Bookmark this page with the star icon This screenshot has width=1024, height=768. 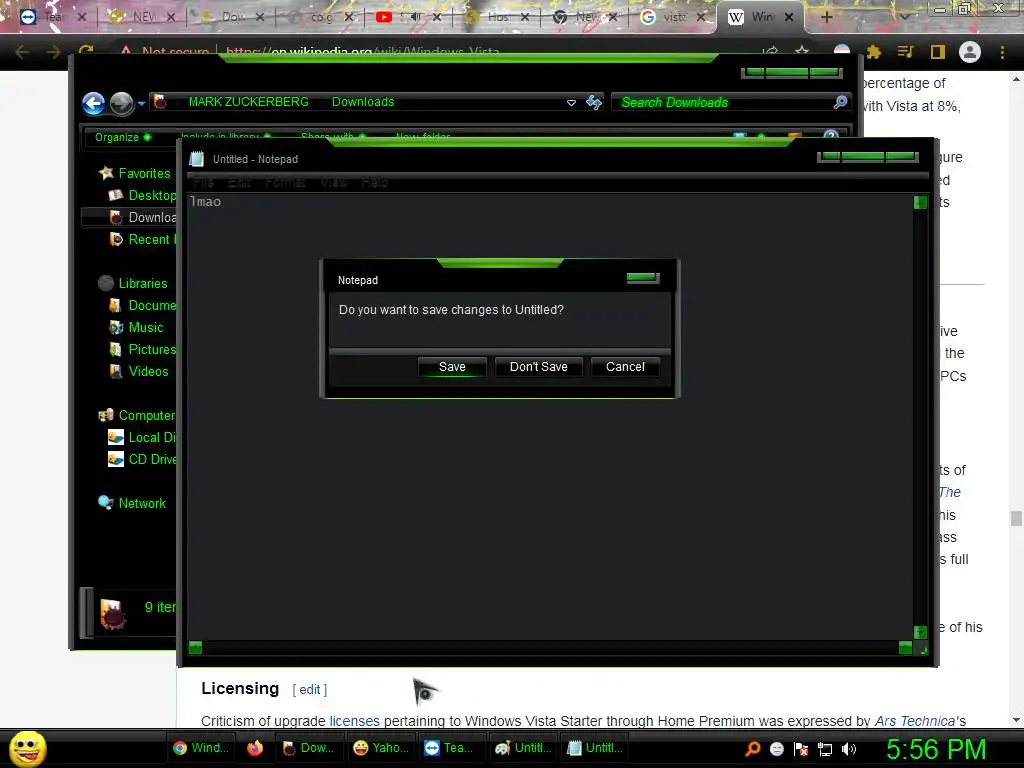802,52
